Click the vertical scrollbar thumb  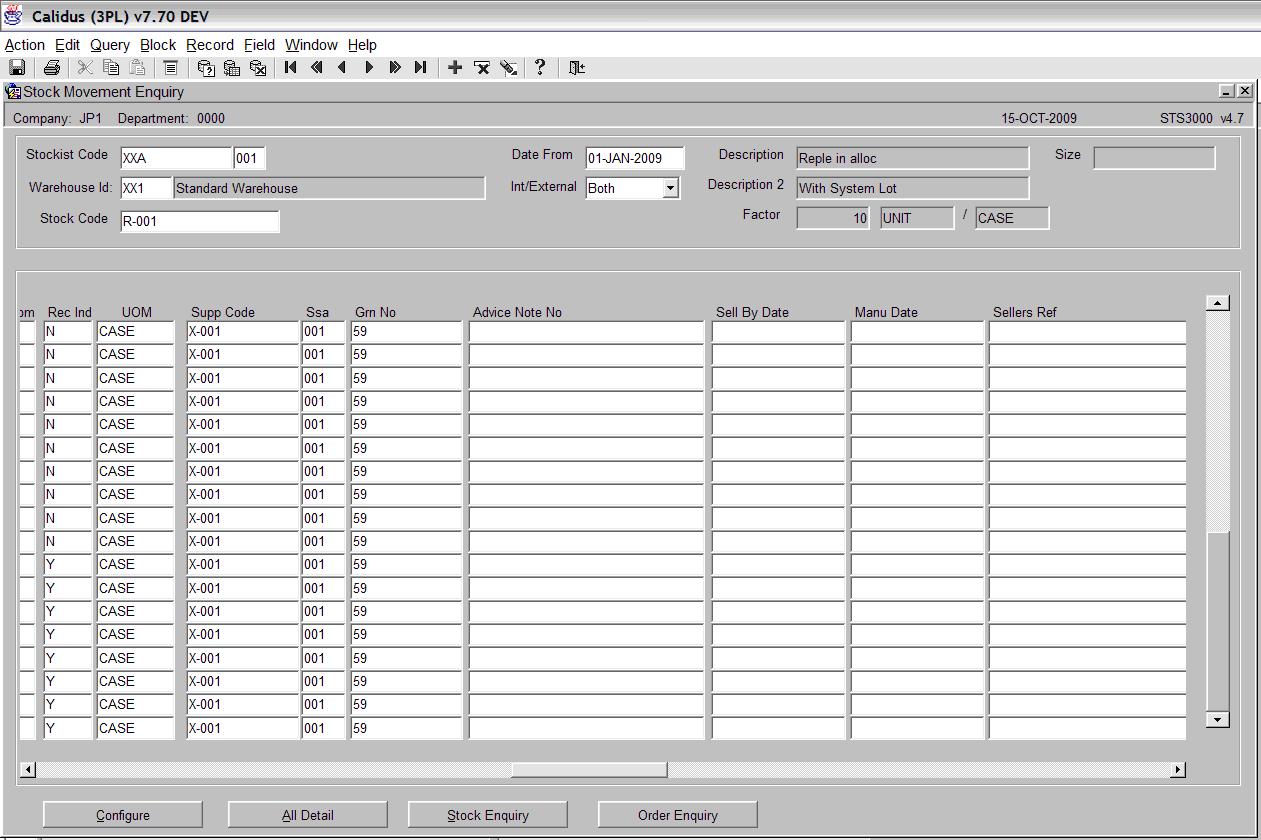point(1217,621)
